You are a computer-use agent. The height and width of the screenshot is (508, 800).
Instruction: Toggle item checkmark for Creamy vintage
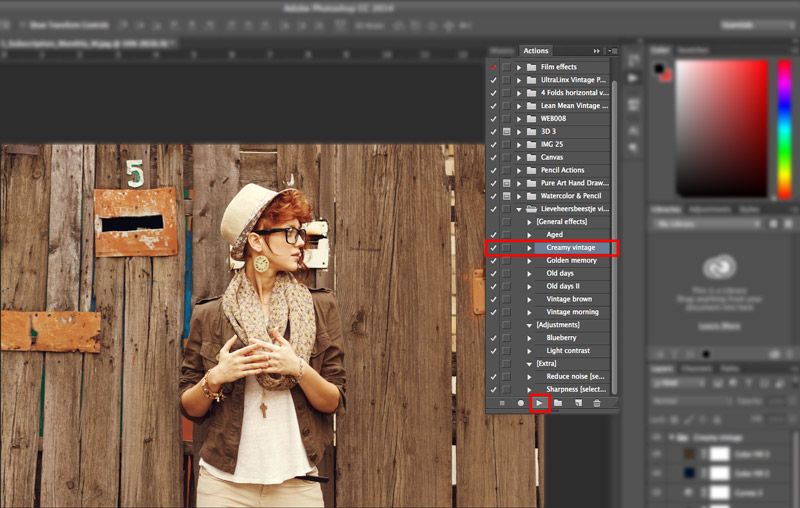click(x=493, y=248)
